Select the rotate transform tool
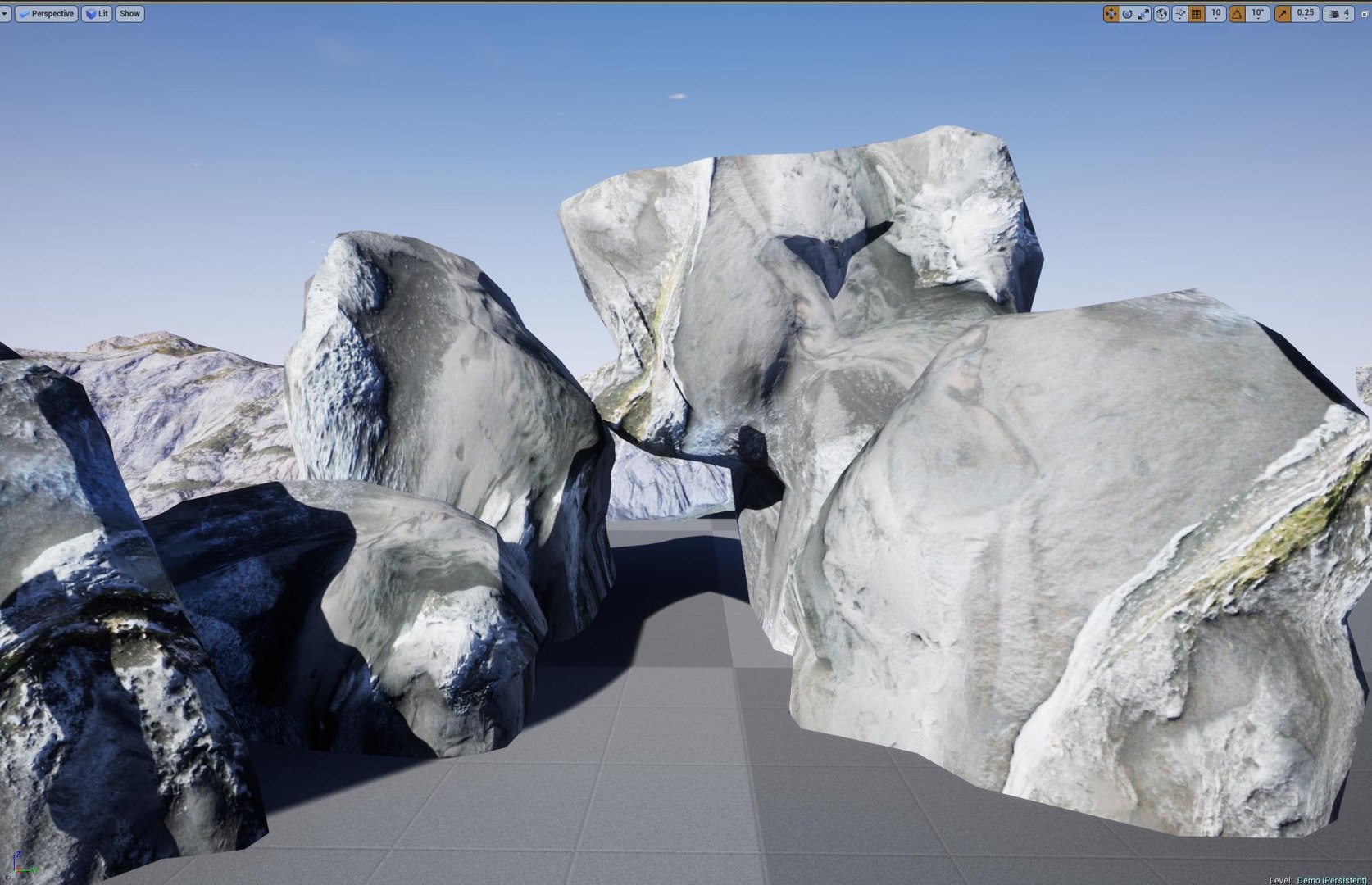 (1127, 14)
